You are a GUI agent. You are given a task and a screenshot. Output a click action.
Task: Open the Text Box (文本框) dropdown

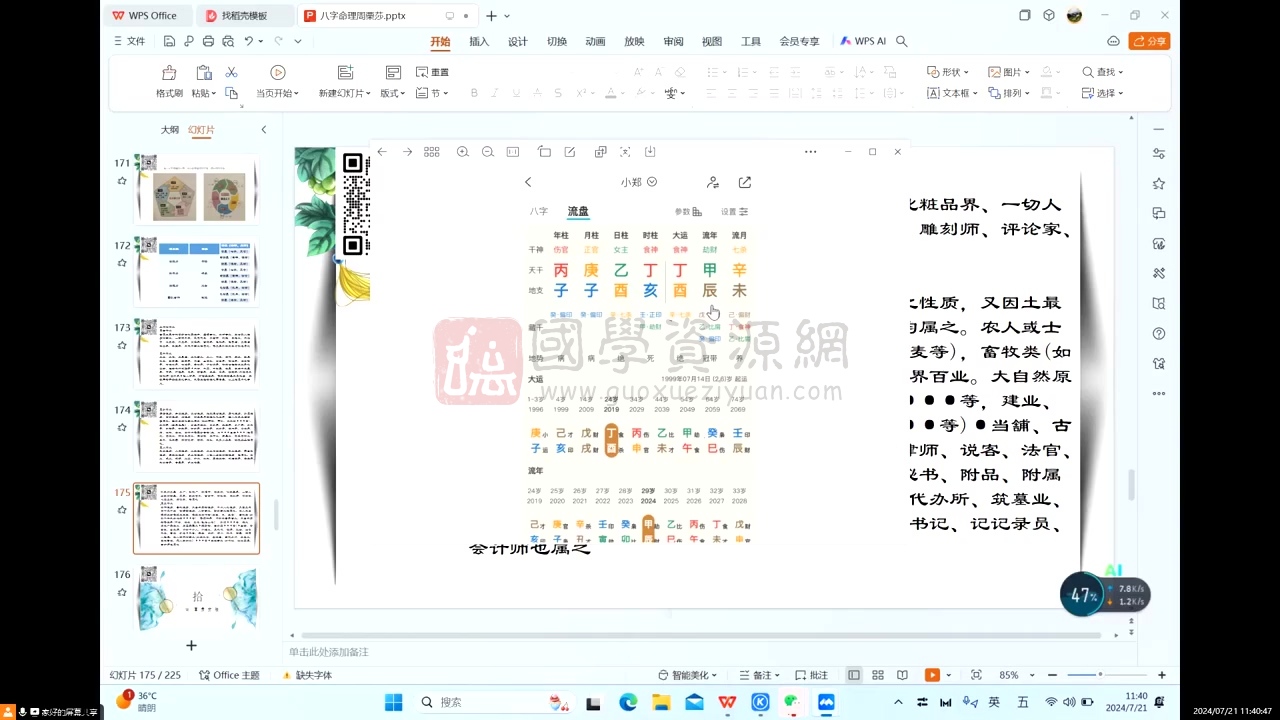(x=952, y=93)
